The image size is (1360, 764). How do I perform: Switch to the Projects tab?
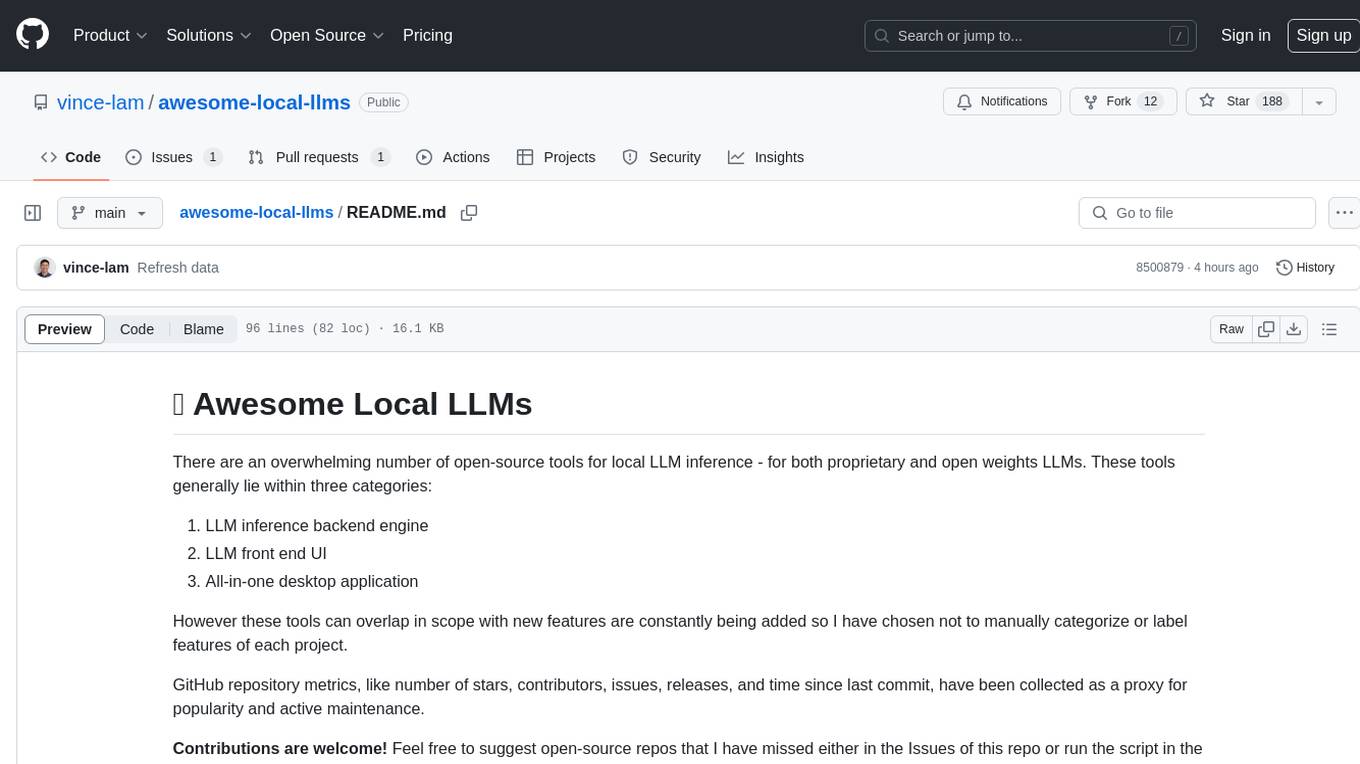[556, 157]
